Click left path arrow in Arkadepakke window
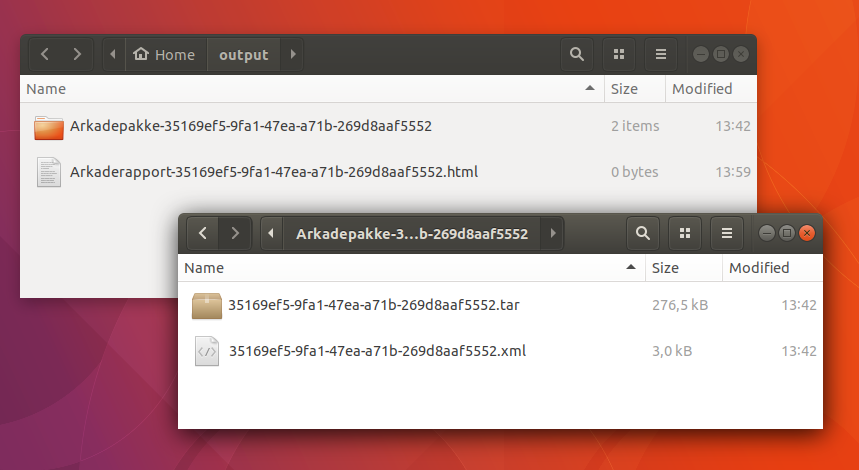The width and height of the screenshot is (859, 470). pyautogui.click(x=271, y=233)
